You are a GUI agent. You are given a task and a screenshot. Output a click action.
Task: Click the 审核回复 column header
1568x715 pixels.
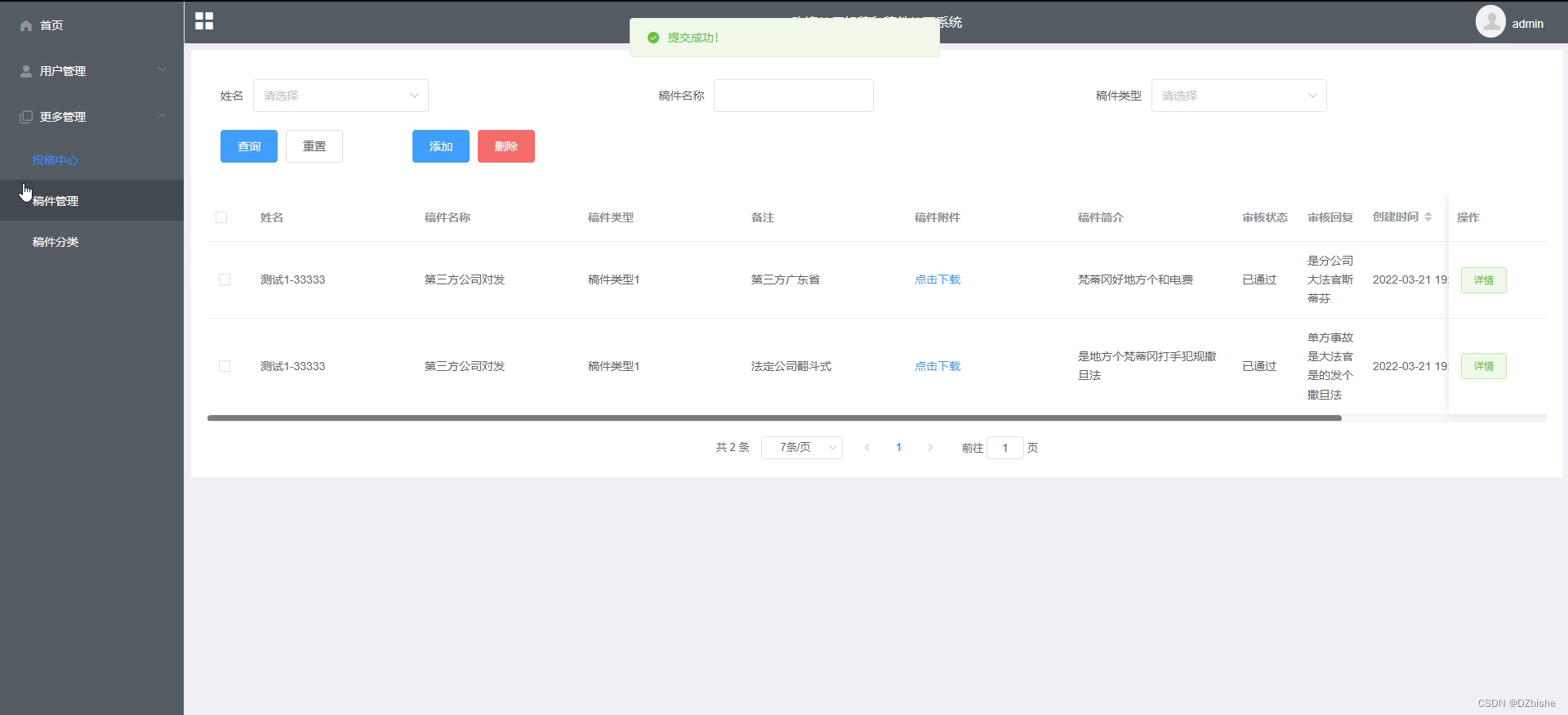click(1330, 217)
